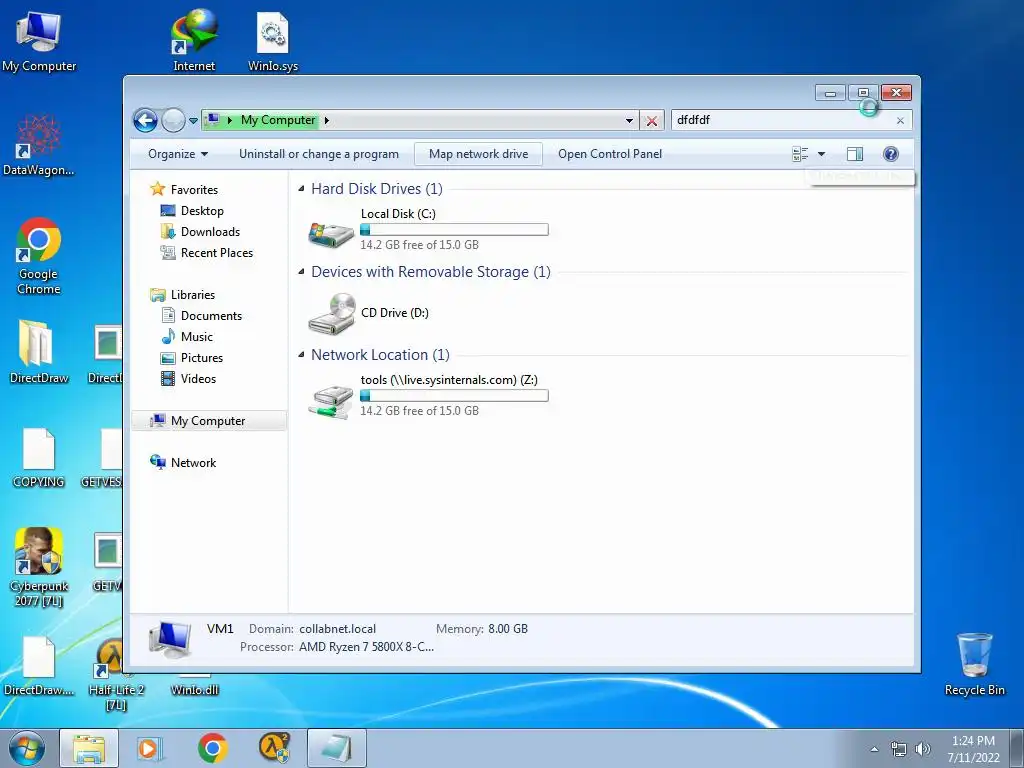Click the Network Location (1) header
The height and width of the screenshot is (768, 1024).
tap(380, 355)
